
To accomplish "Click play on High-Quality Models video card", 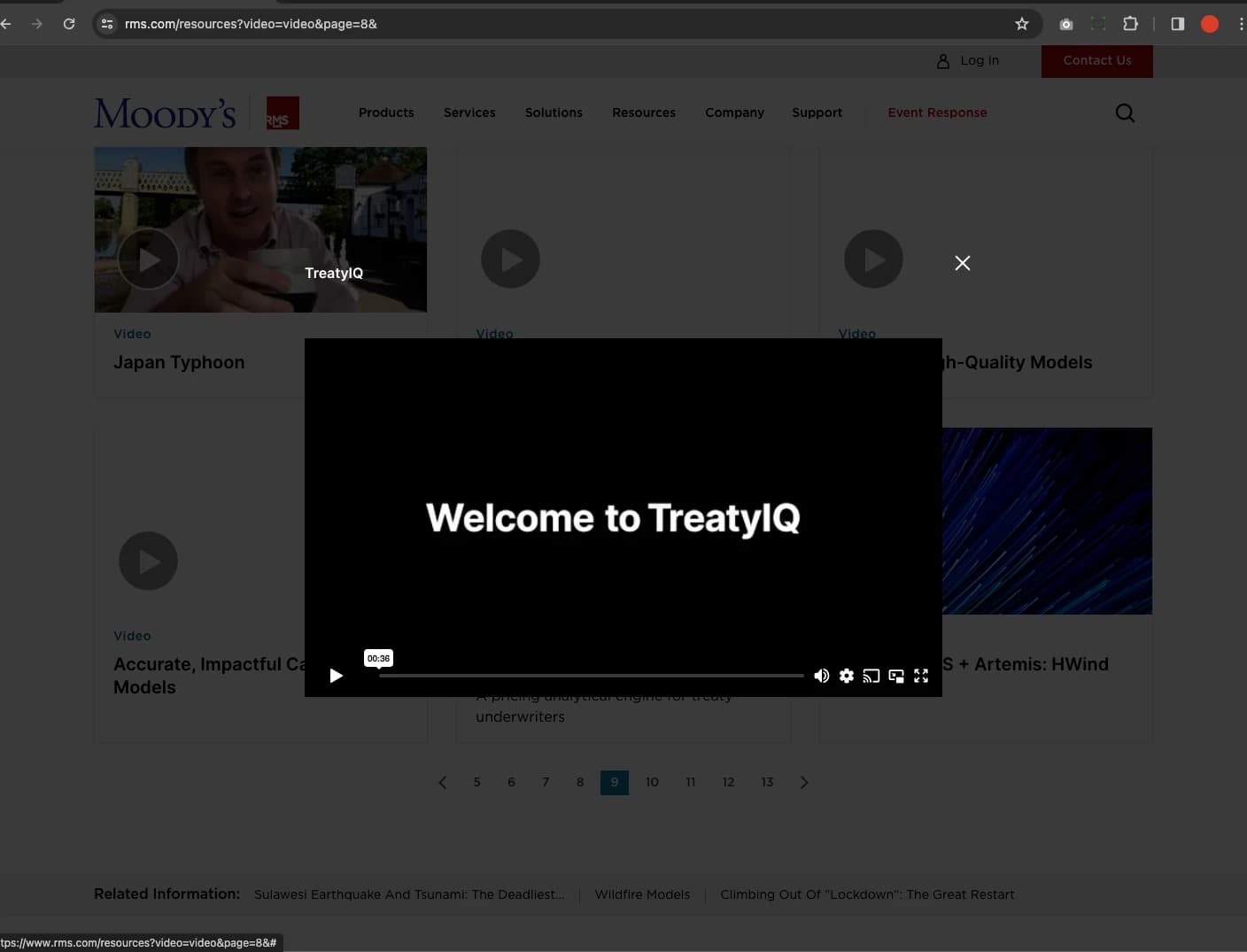I will pyautogui.click(x=873, y=259).
